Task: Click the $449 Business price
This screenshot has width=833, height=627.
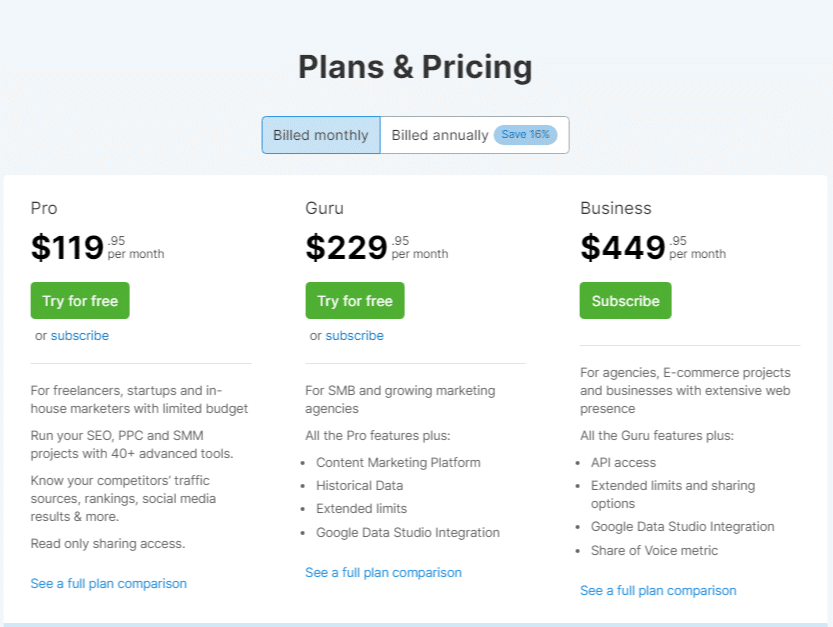Action: (x=622, y=247)
